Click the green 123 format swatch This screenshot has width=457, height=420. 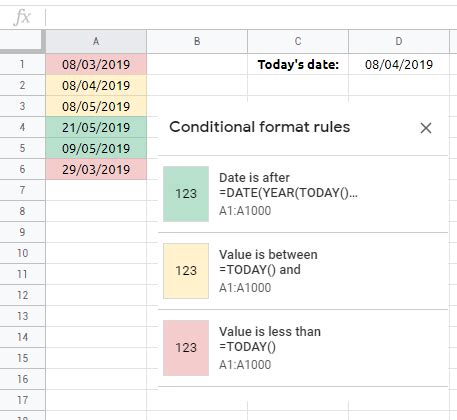click(186, 194)
